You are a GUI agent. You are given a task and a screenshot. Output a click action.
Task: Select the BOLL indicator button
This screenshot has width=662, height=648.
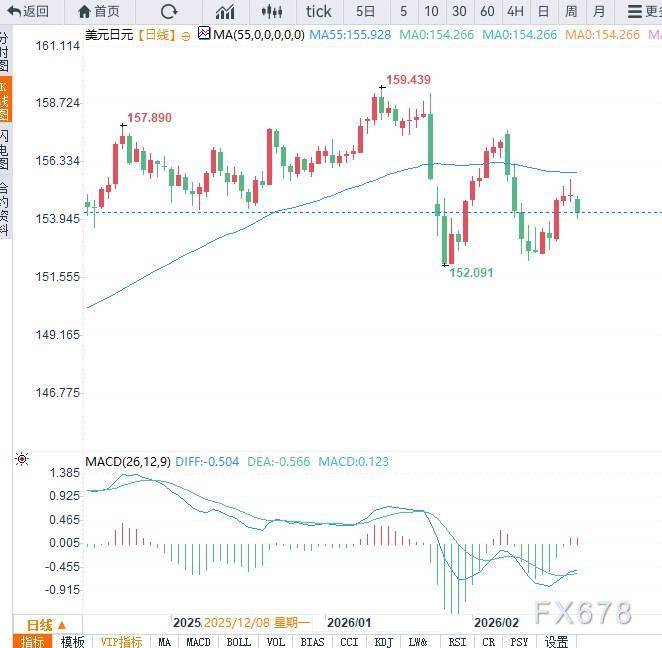coord(239,641)
